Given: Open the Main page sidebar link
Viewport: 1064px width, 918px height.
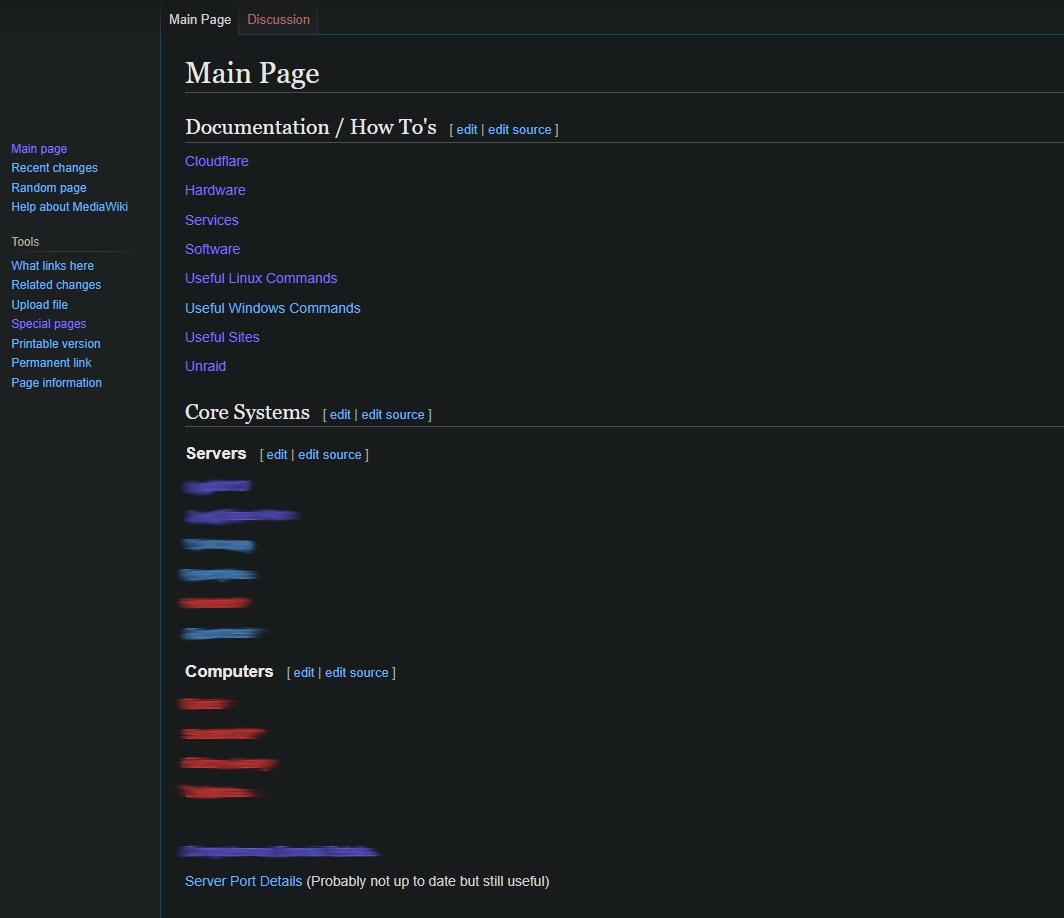Looking at the screenshot, I should [39, 149].
